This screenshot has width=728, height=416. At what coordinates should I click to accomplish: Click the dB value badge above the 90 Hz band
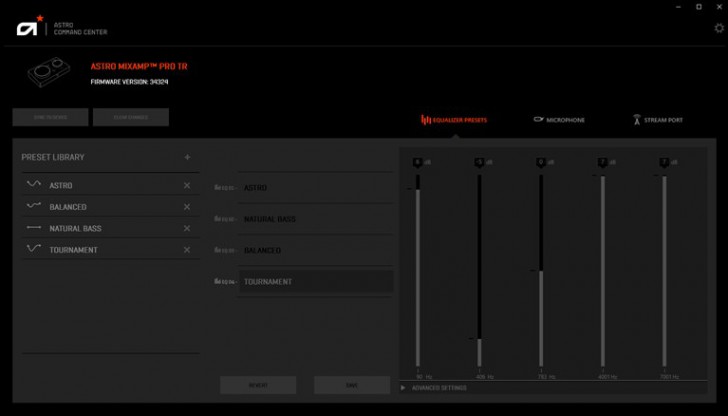(x=417, y=162)
